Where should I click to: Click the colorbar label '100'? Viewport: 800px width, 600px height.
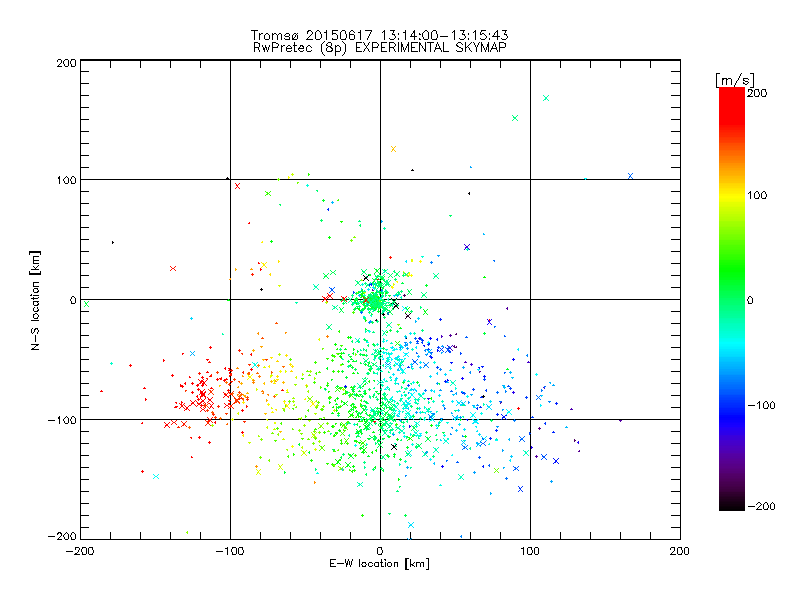coord(757,195)
